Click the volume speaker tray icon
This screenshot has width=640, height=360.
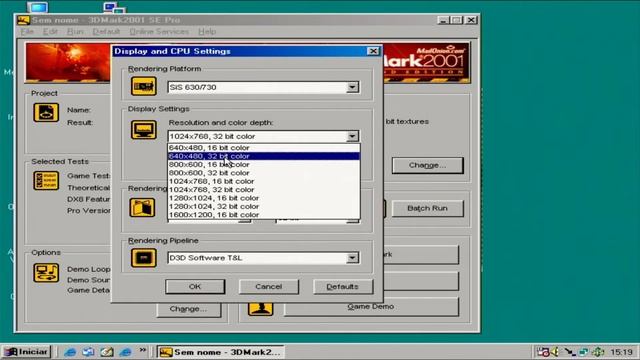coord(554,351)
